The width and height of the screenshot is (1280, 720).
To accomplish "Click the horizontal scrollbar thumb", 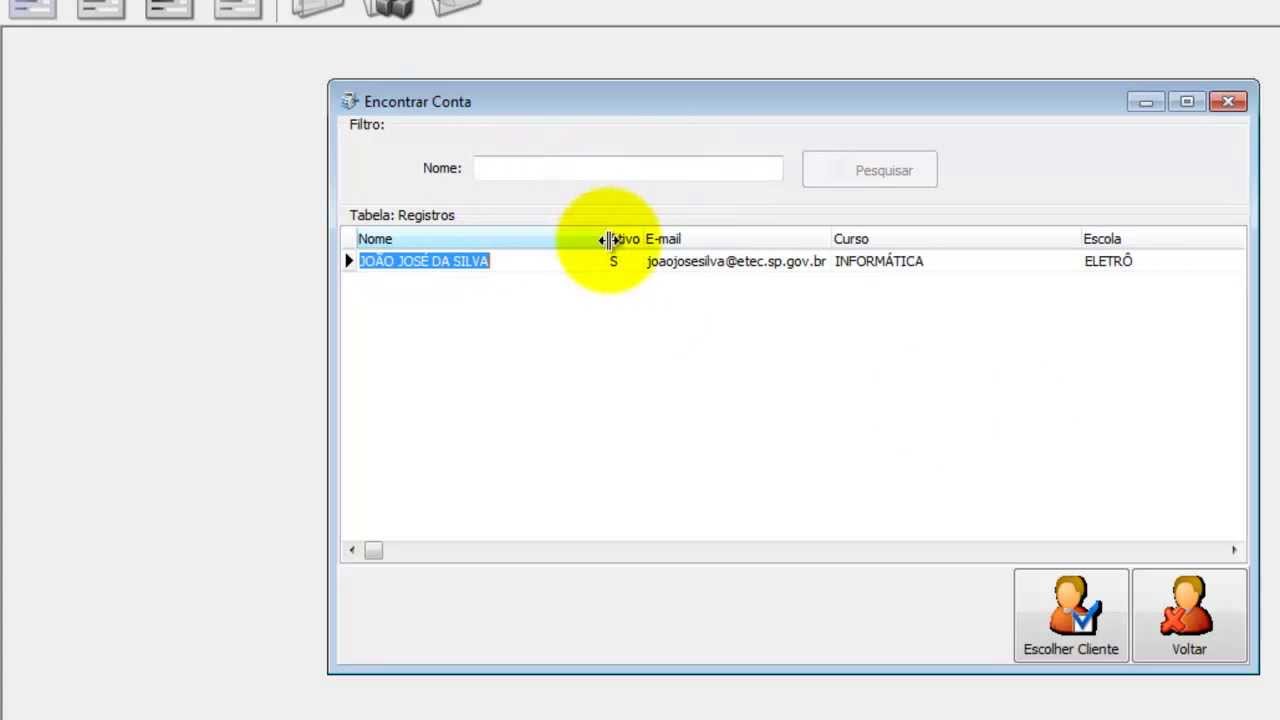I will click(x=373, y=550).
